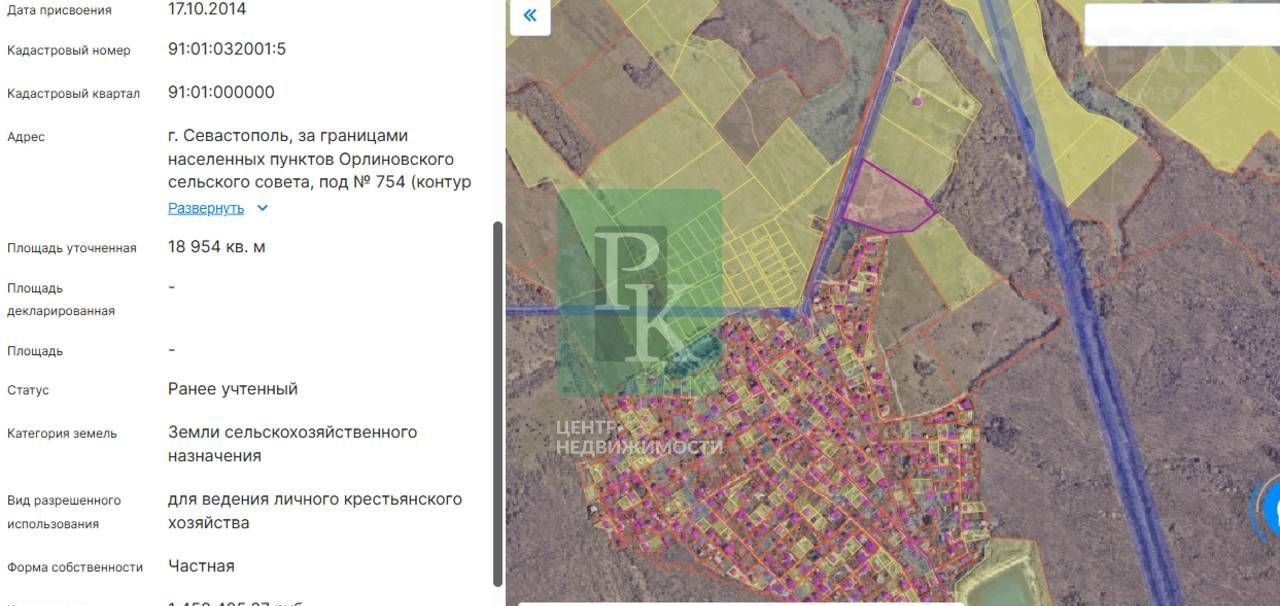1280x606 pixels.
Task: Open the Развернуть link under address
Action: [x=205, y=208]
